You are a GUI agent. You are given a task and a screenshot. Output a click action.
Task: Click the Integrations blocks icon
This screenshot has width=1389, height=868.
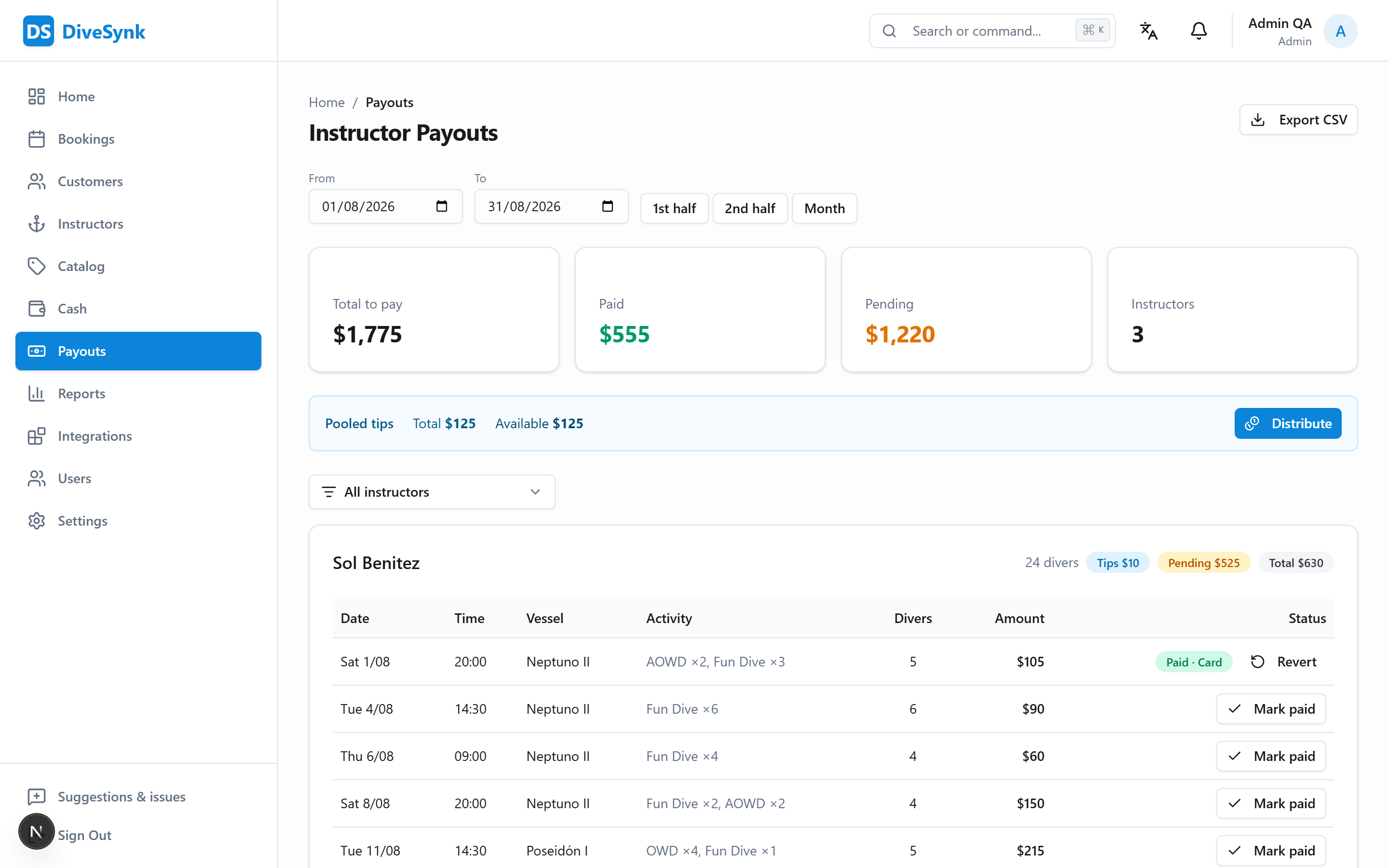(37, 436)
